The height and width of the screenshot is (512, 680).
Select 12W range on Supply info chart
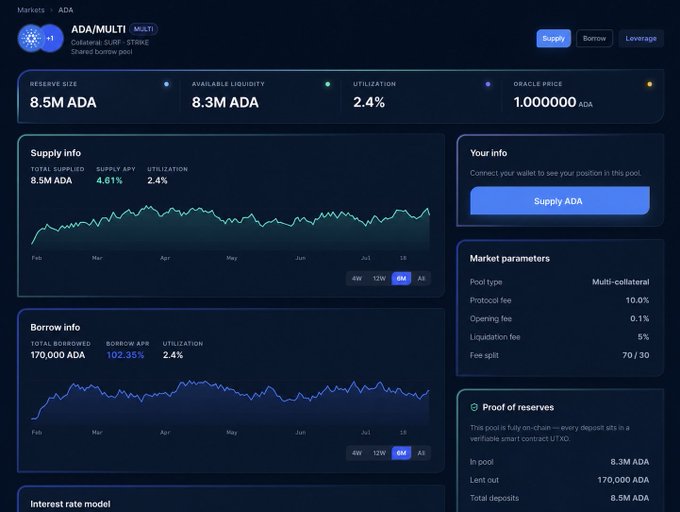pyautogui.click(x=379, y=278)
